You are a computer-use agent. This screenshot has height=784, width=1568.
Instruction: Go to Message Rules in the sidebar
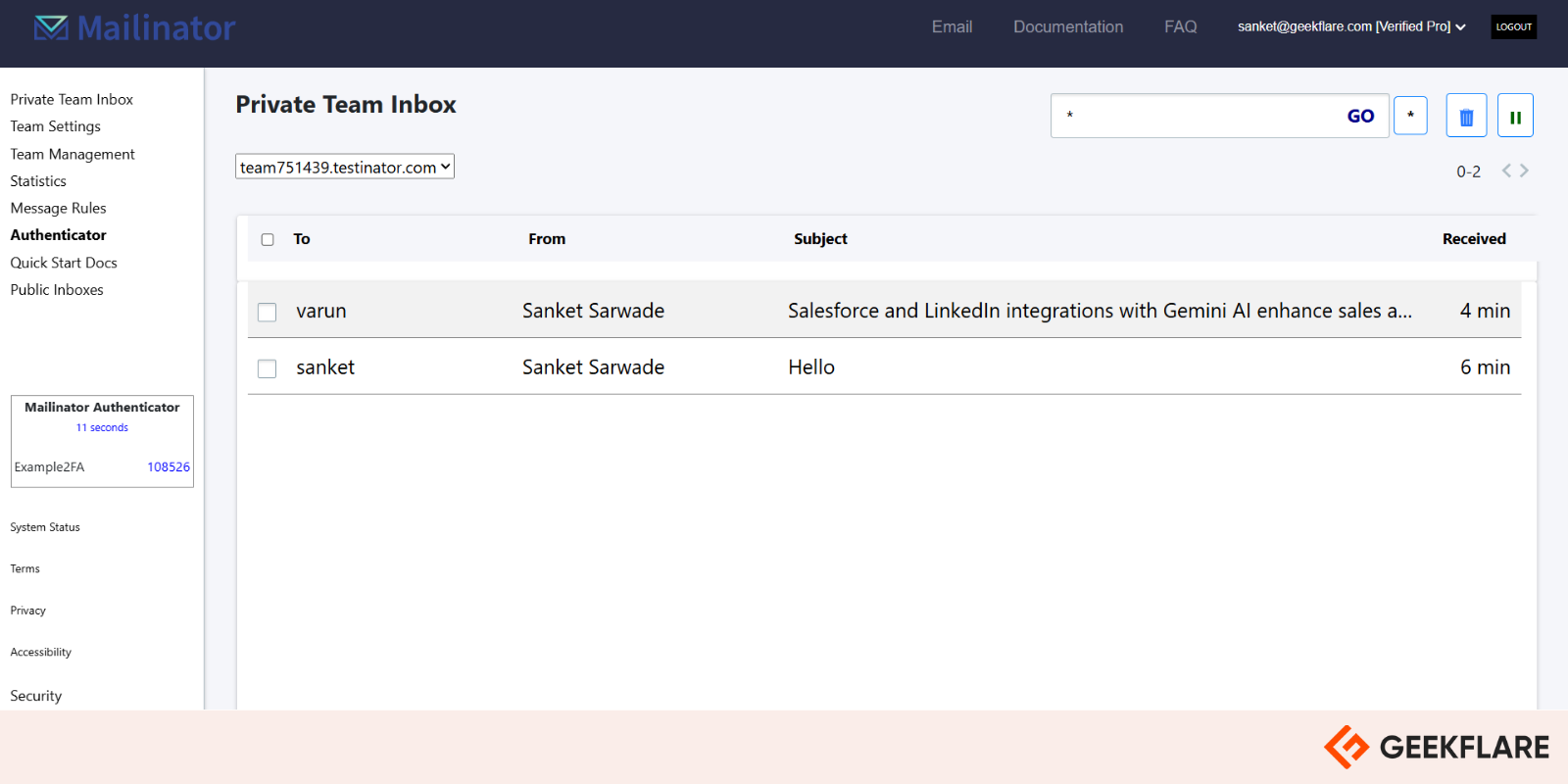tap(59, 208)
